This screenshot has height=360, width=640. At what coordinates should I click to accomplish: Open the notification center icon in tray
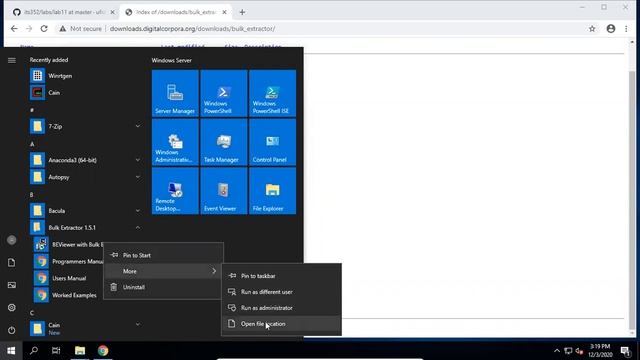point(625,351)
